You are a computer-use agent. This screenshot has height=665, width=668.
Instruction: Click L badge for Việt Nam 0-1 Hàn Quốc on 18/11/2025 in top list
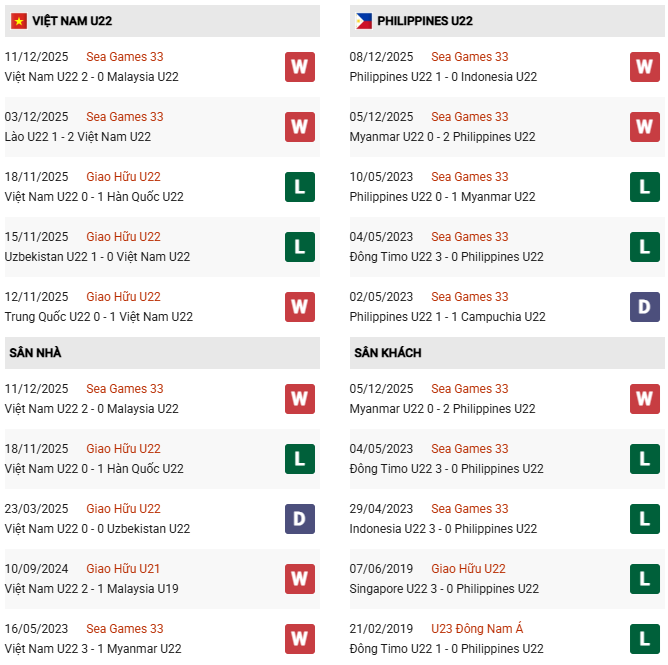coord(300,187)
